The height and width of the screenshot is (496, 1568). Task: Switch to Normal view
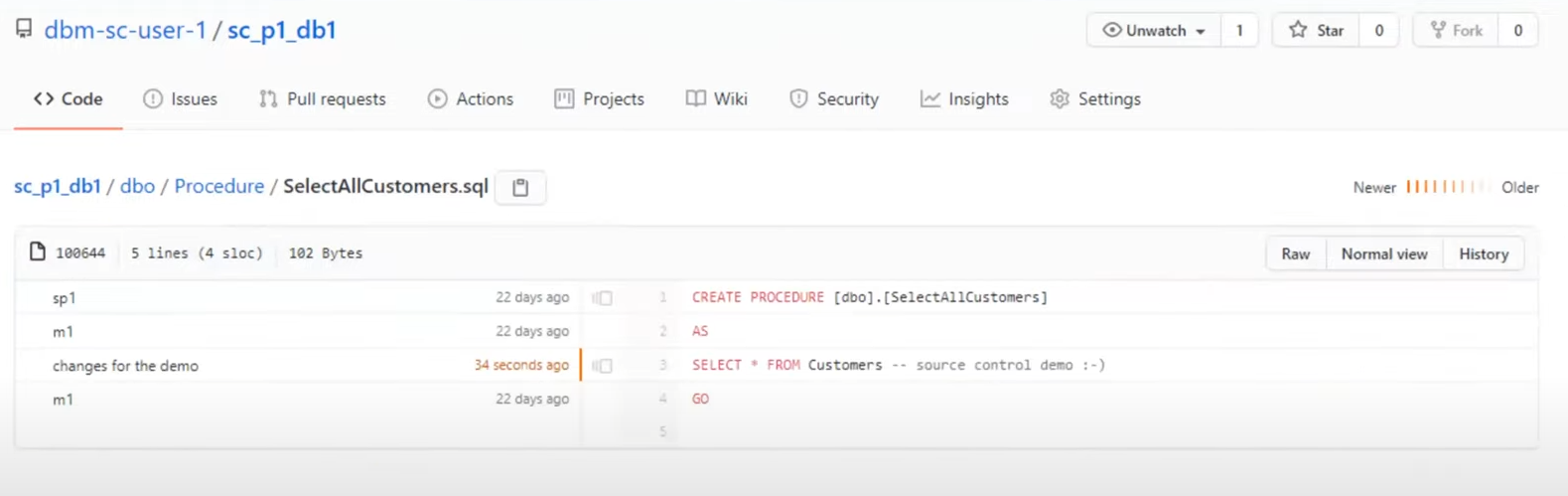[1384, 254]
